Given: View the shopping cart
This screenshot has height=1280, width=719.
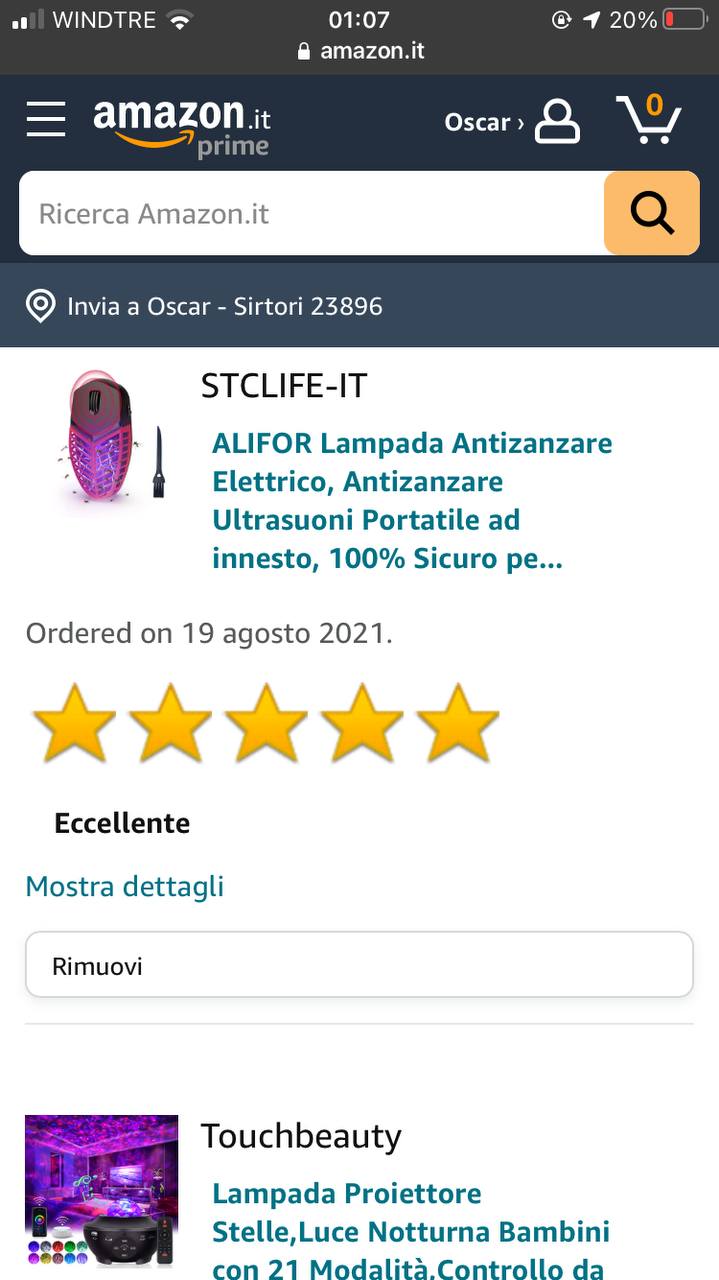Looking at the screenshot, I should [x=649, y=119].
